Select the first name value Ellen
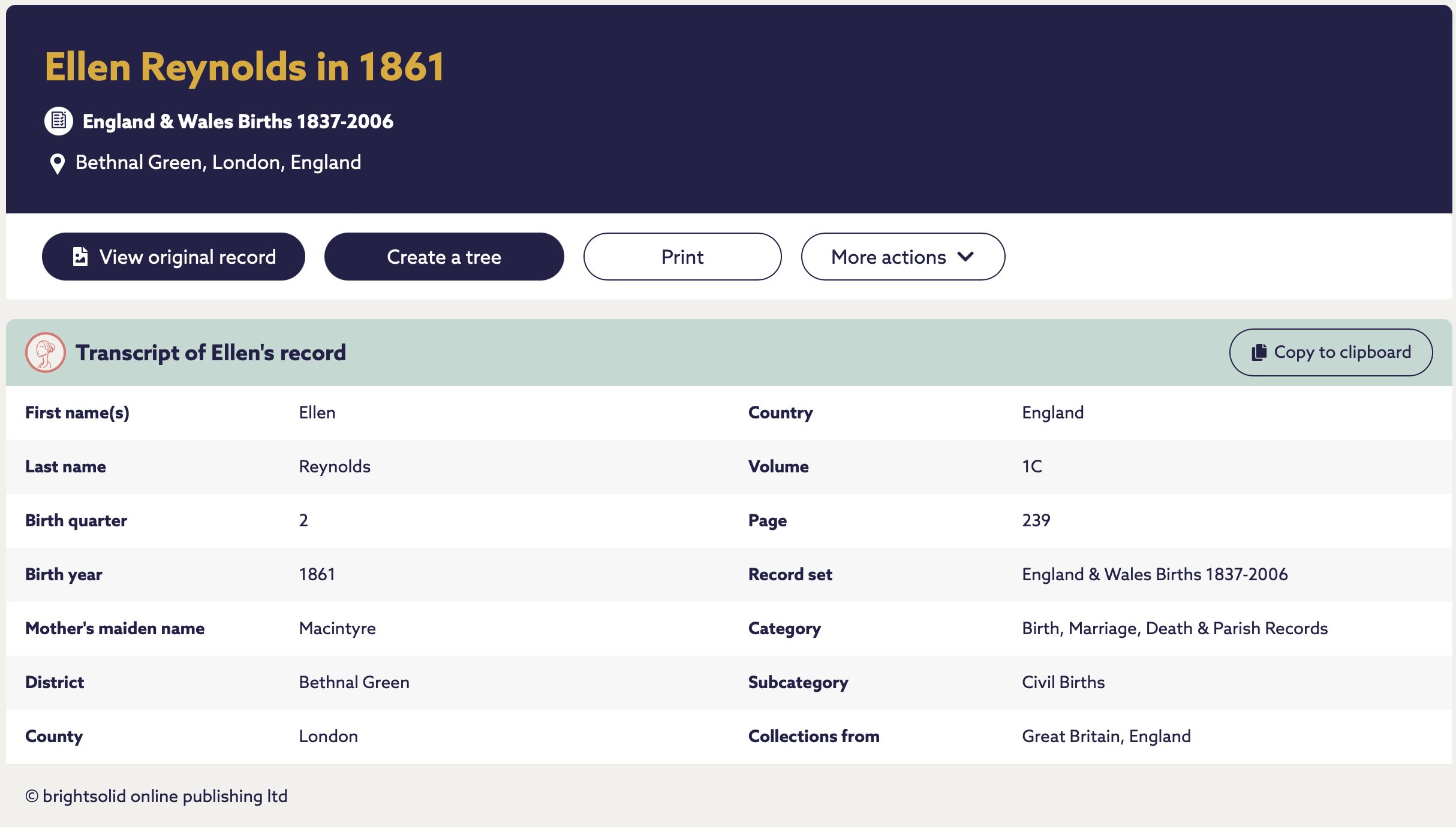The height and width of the screenshot is (832, 1456). tap(317, 412)
